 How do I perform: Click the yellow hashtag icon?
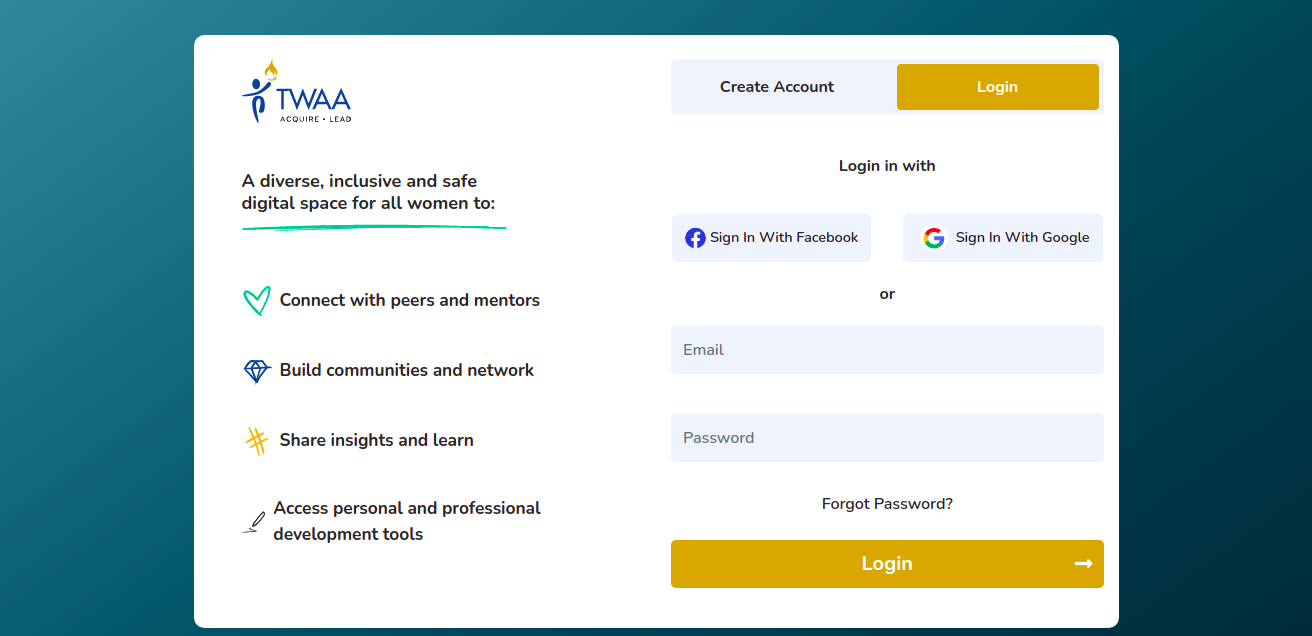click(x=257, y=441)
